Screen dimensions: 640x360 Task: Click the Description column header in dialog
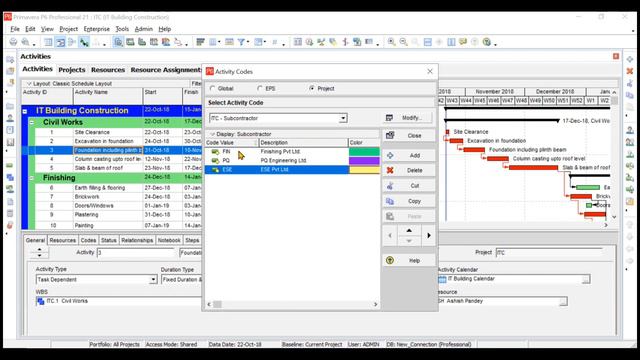(303, 142)
